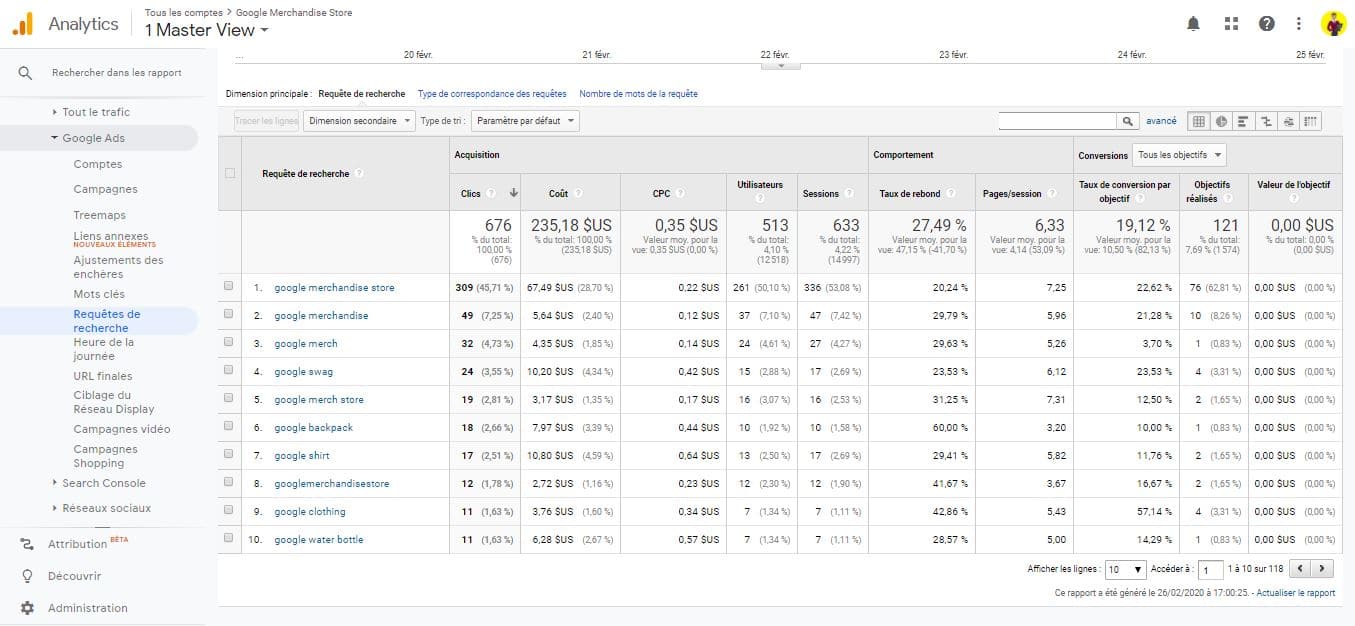Open the three-dot more options menu

[1299, 24]
